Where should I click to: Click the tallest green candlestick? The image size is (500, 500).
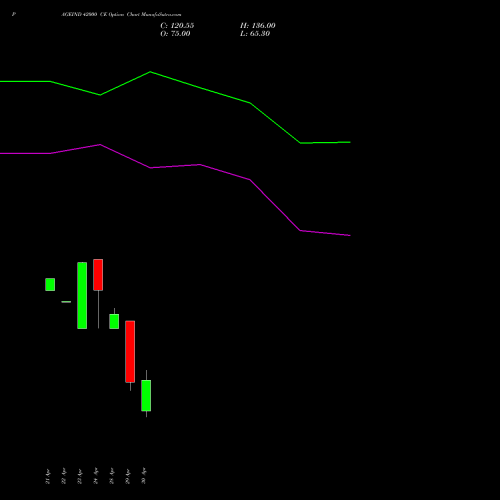pyautogui.click(x=82, y=295)
